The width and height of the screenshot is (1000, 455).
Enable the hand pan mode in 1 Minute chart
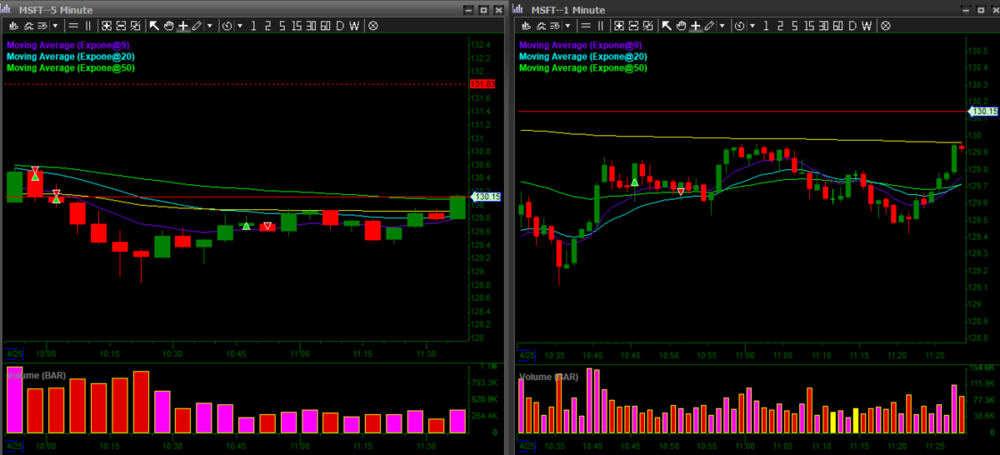click(x=681, y=25)
